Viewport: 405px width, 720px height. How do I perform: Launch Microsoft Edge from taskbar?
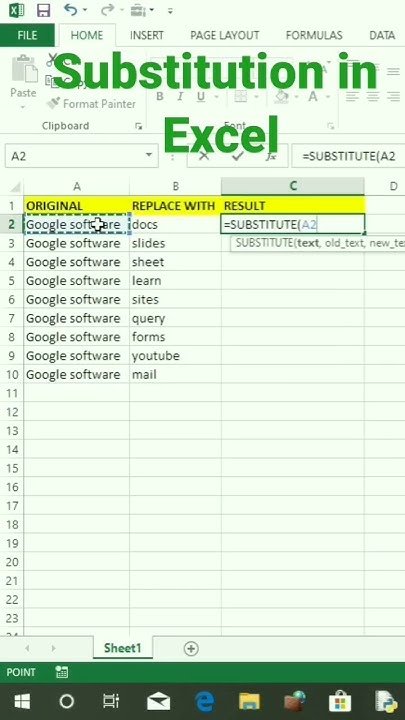pos(204,702)
